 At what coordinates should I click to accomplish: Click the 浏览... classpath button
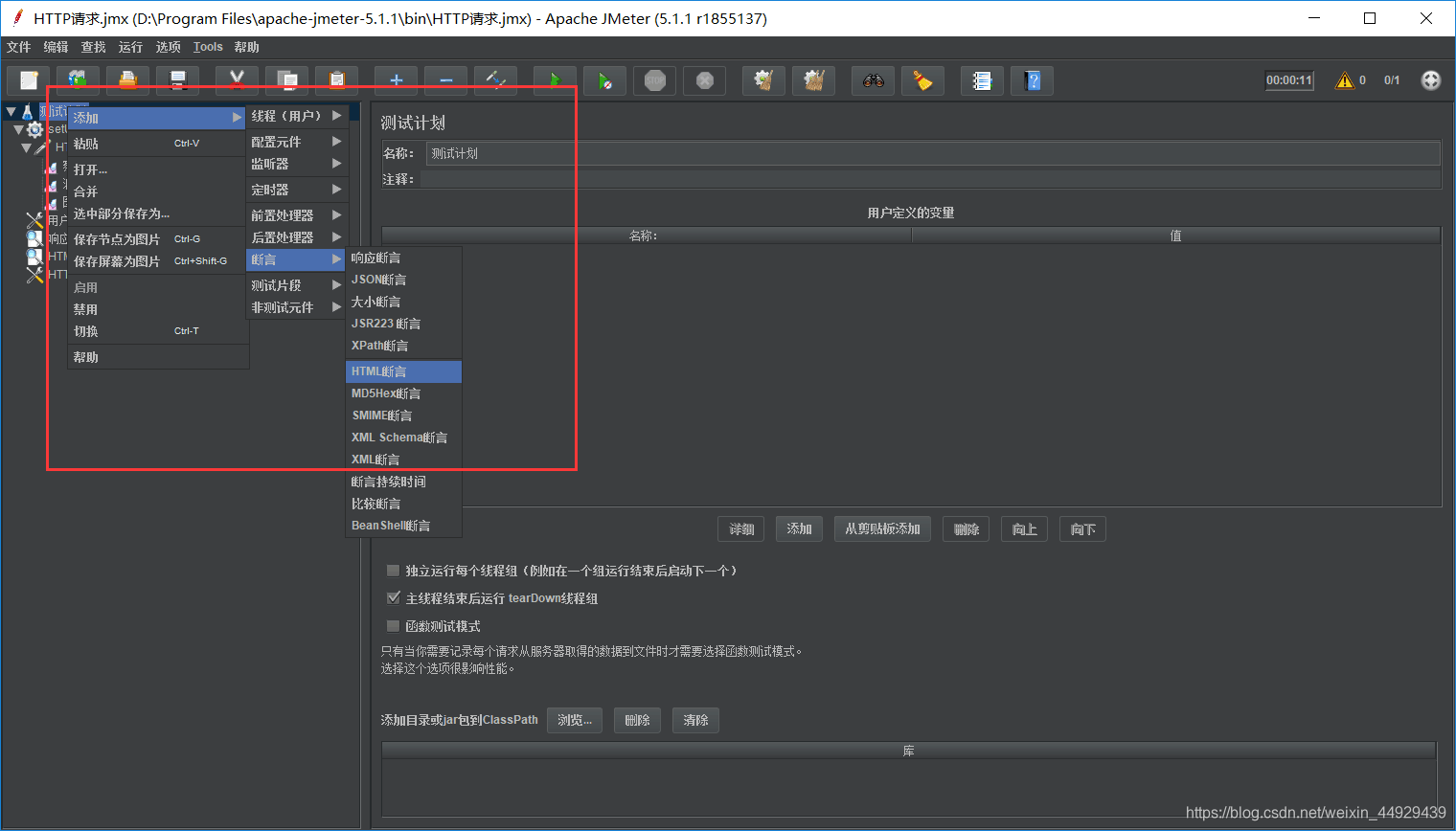pos(575,720)
